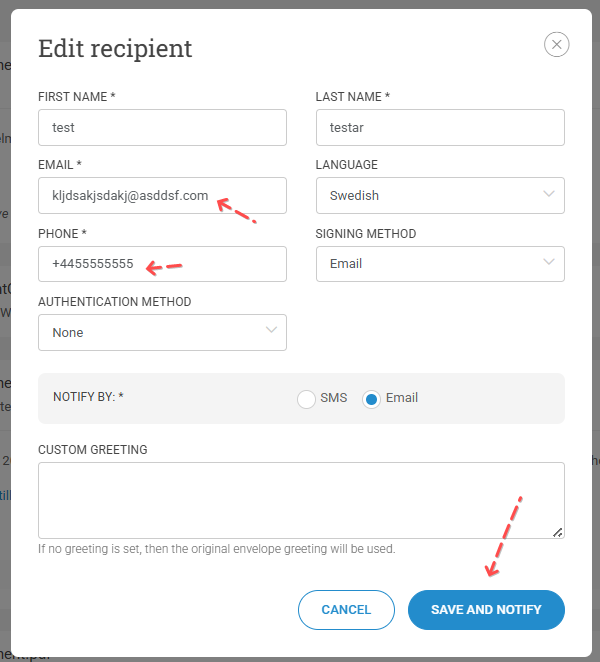Click the Cancel button
600x662 pixels.
(346, 610)
